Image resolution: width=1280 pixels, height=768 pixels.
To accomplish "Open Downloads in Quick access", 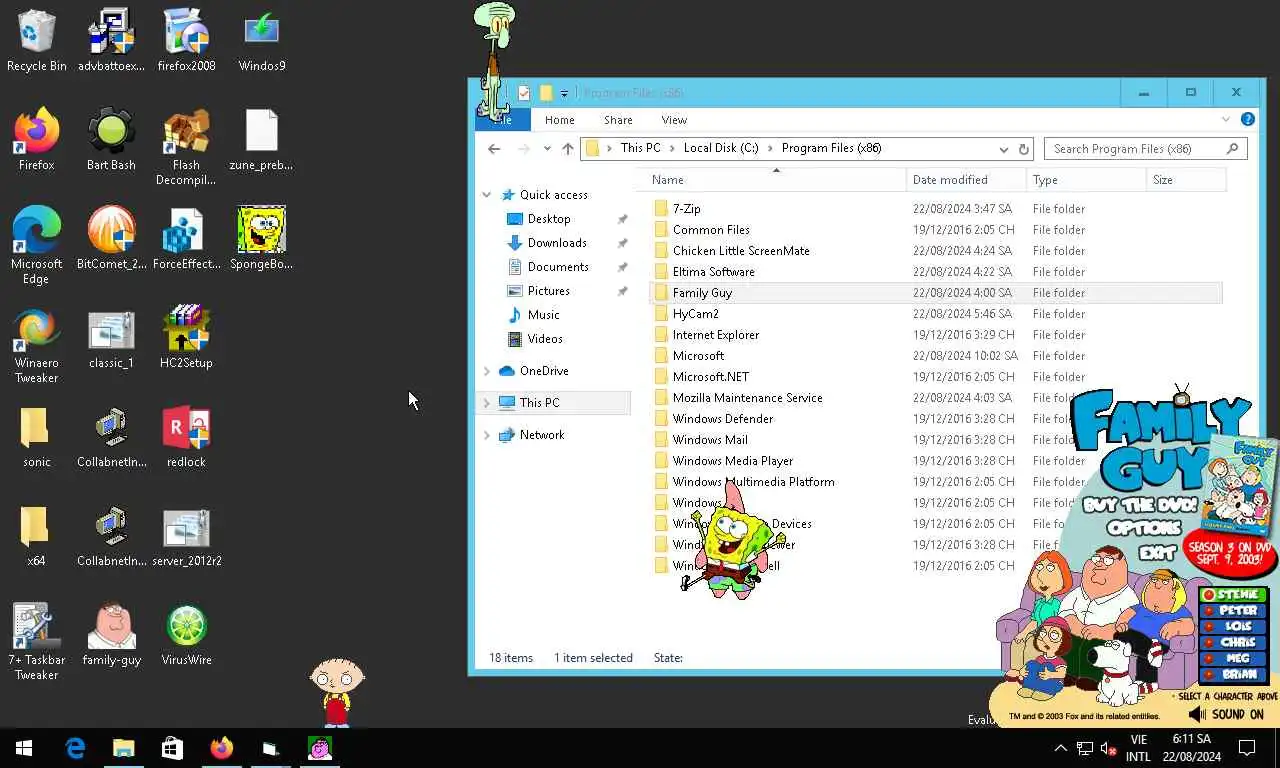I will point(557,243).
